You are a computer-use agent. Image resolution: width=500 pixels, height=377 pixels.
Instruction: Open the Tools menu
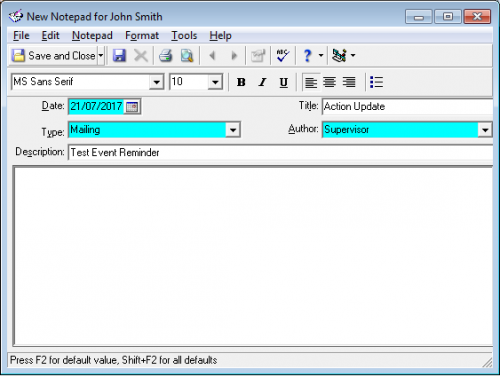(x=184, y=36)
